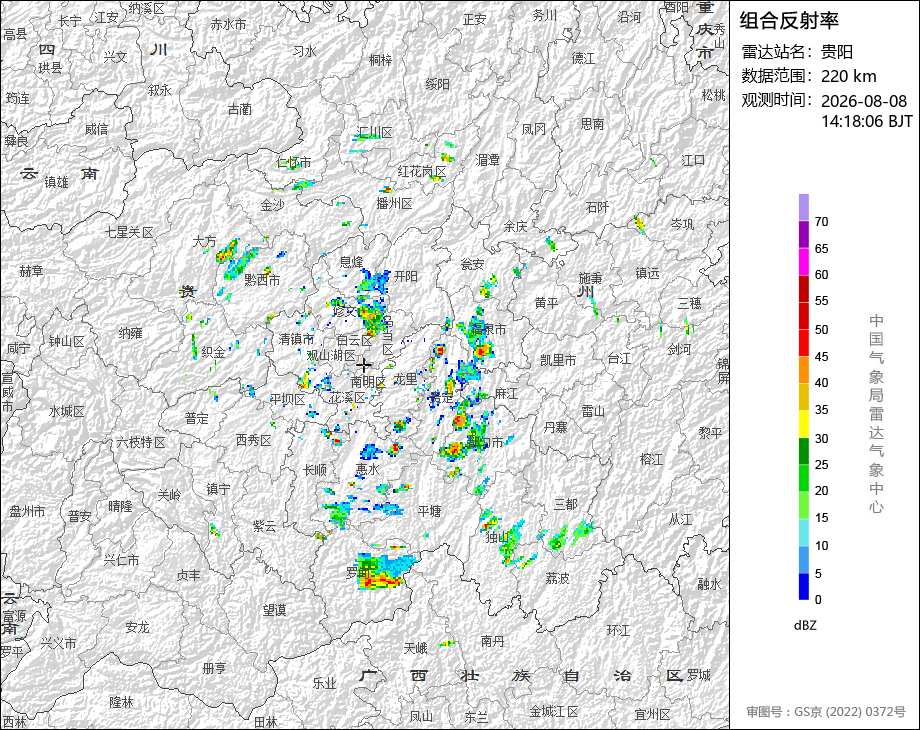Click the 220 km data range value
The width and height of the screenshot is (920, 730).
848,76
